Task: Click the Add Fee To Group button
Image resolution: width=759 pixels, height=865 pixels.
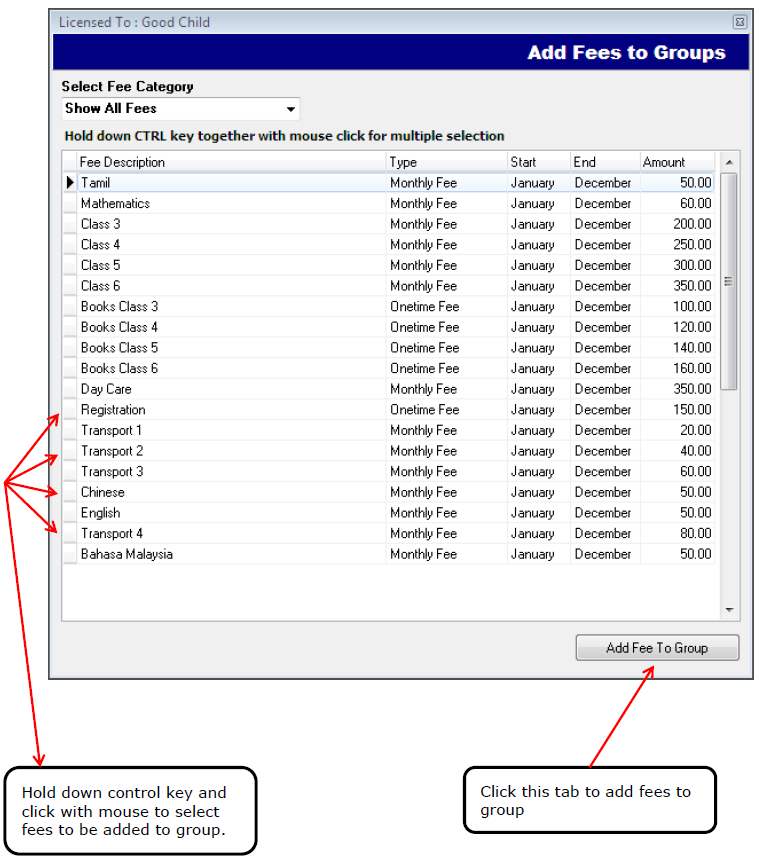Action: point(657,648)
